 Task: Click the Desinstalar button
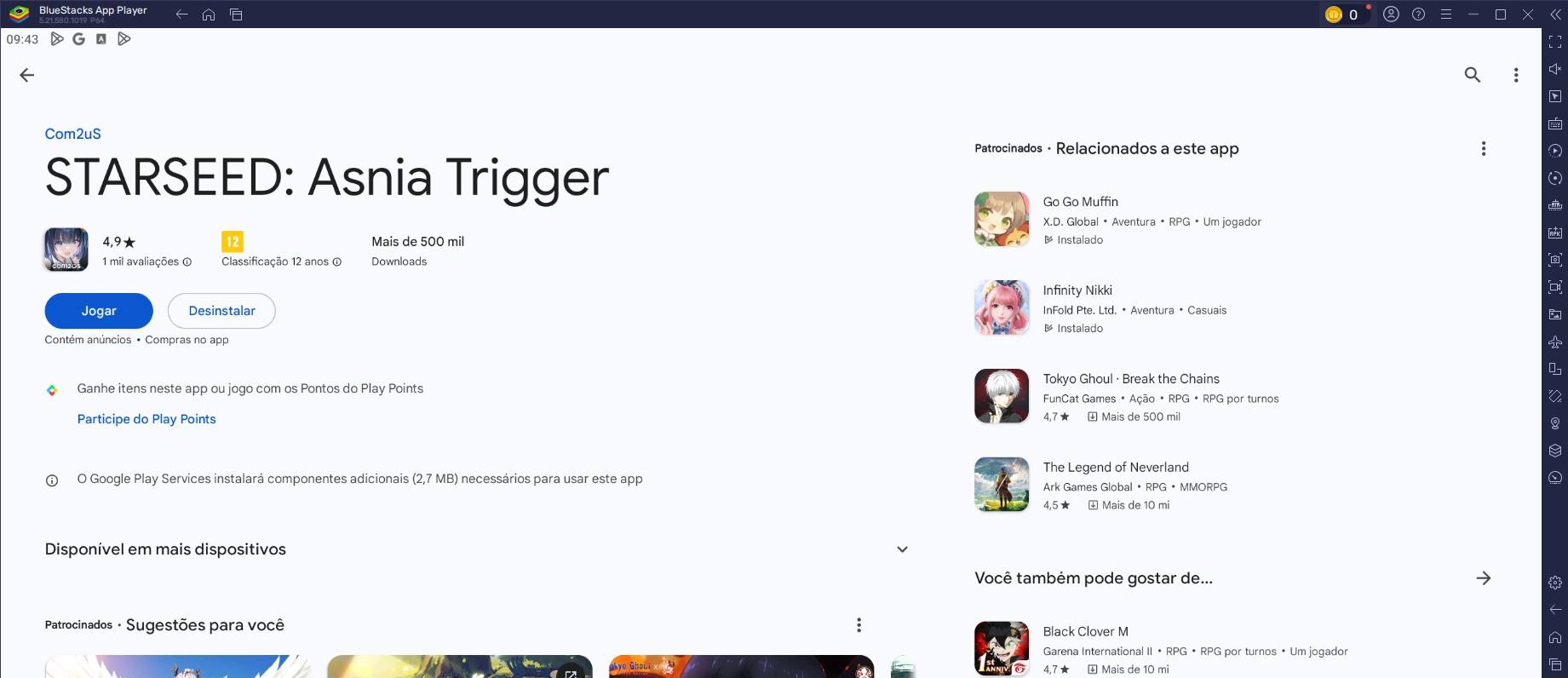[221, 311]
